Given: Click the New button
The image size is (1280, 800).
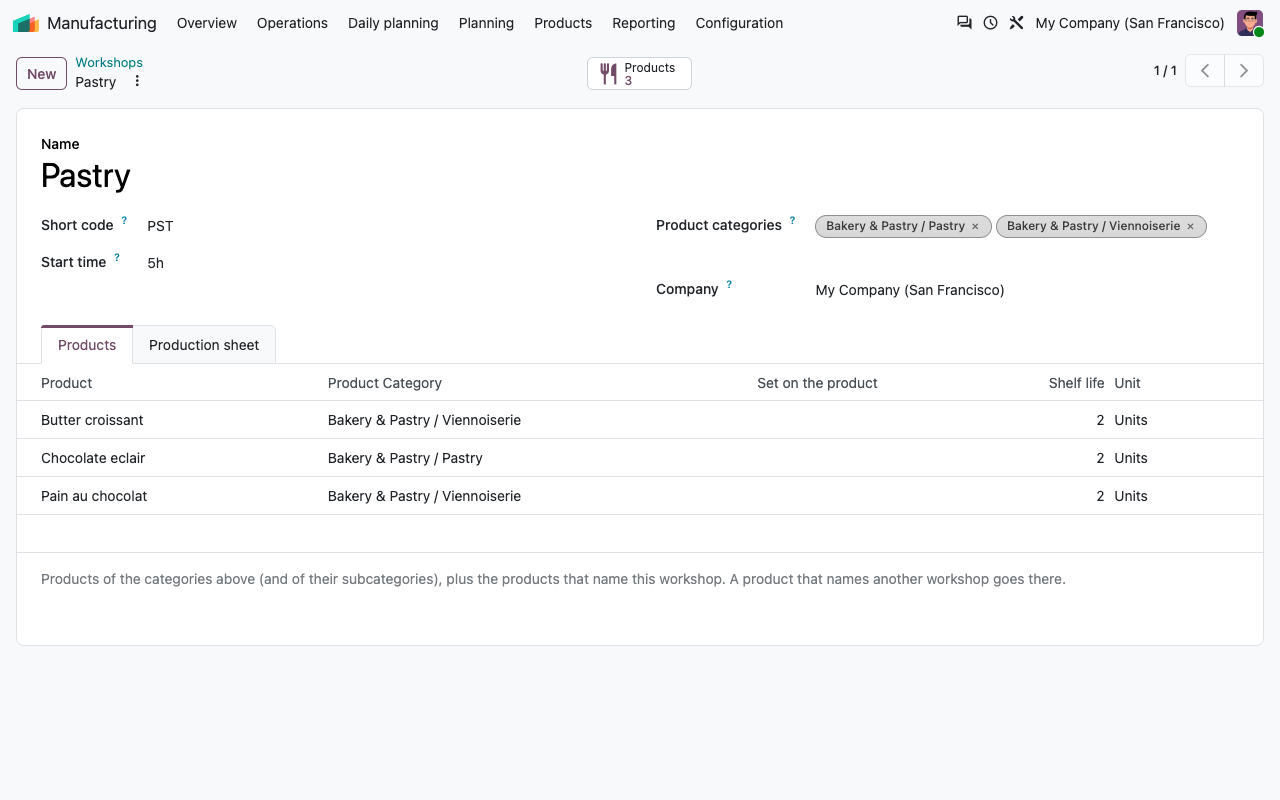Looking at the screenshot, I should (41, 73).
